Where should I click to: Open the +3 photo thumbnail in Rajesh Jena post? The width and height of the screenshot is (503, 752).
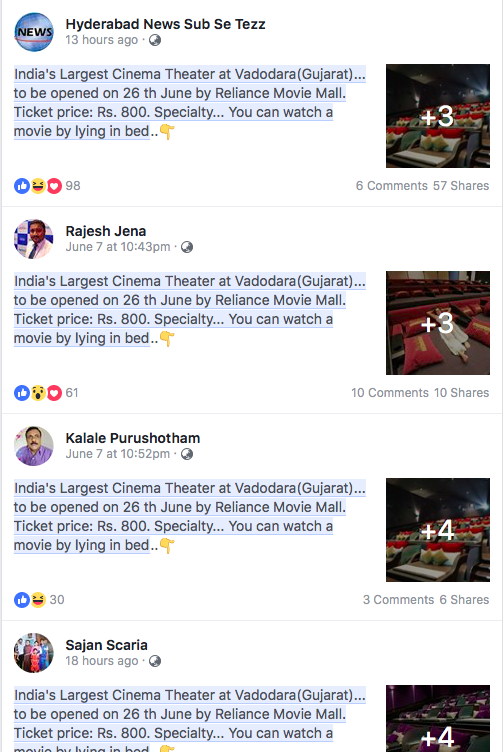[x=438, y=323]
